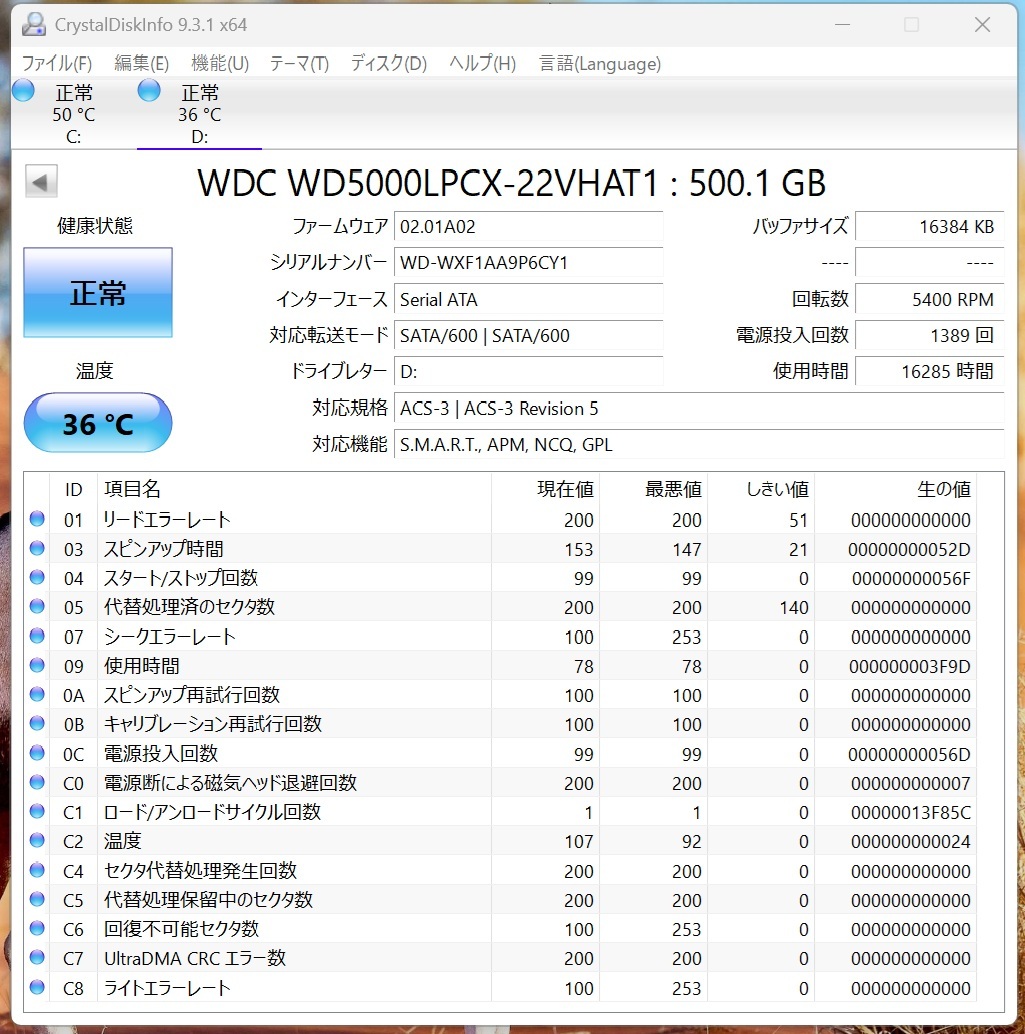Image resolution: width=1025 pixels, height=1034 pixels.
Task: Click the firmware field 02.01A02
Action: 528,227
